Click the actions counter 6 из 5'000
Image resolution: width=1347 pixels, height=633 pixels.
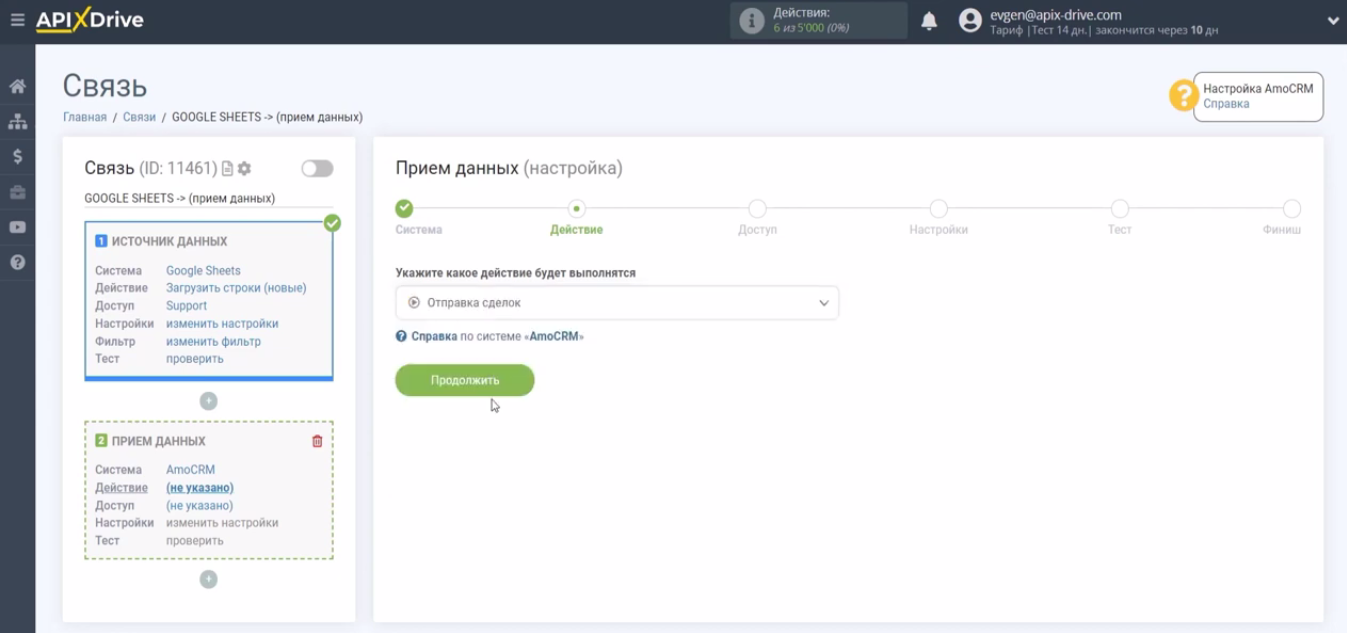(811, 28)
